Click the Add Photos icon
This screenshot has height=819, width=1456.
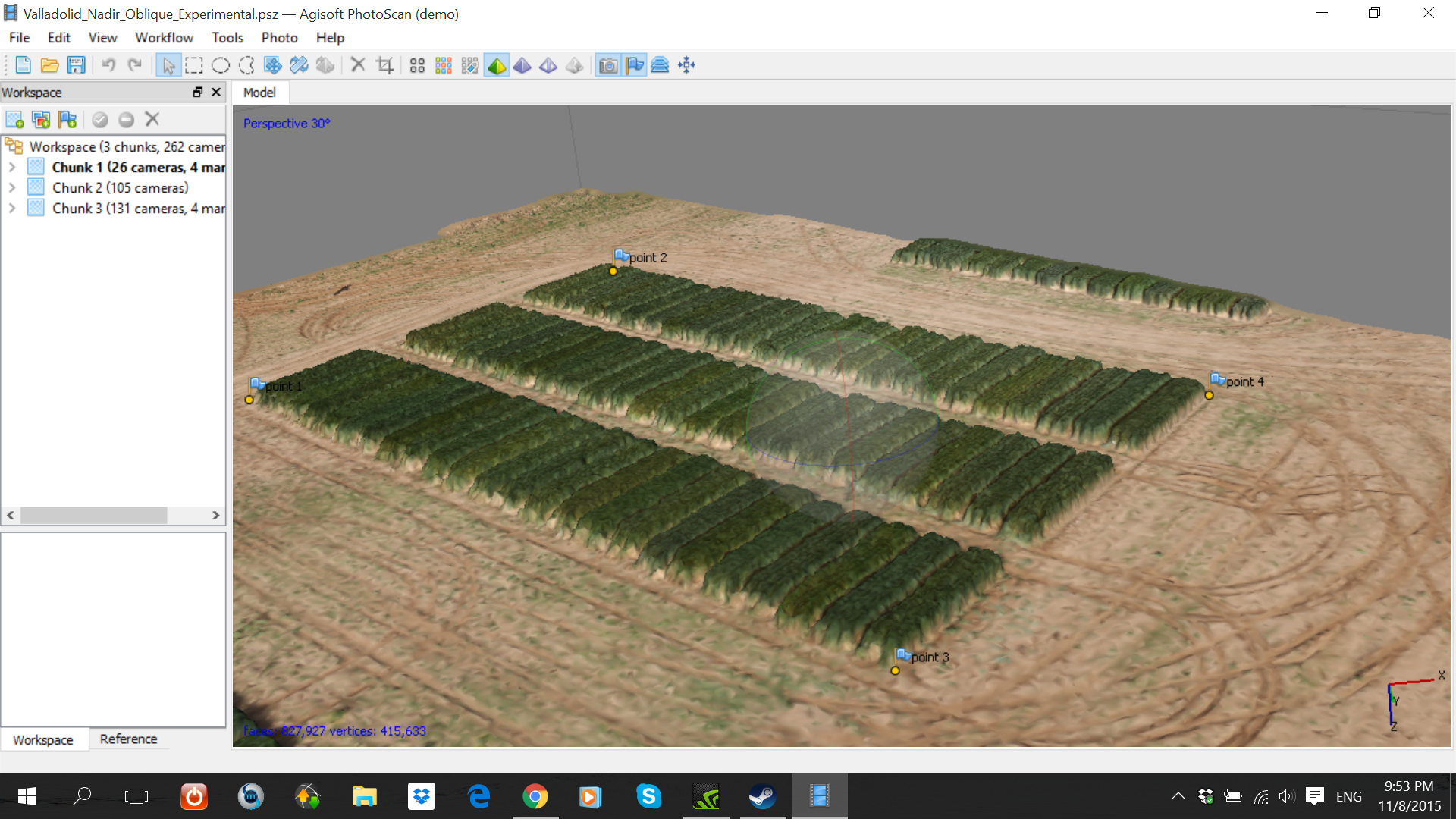[x=41, y=119]
